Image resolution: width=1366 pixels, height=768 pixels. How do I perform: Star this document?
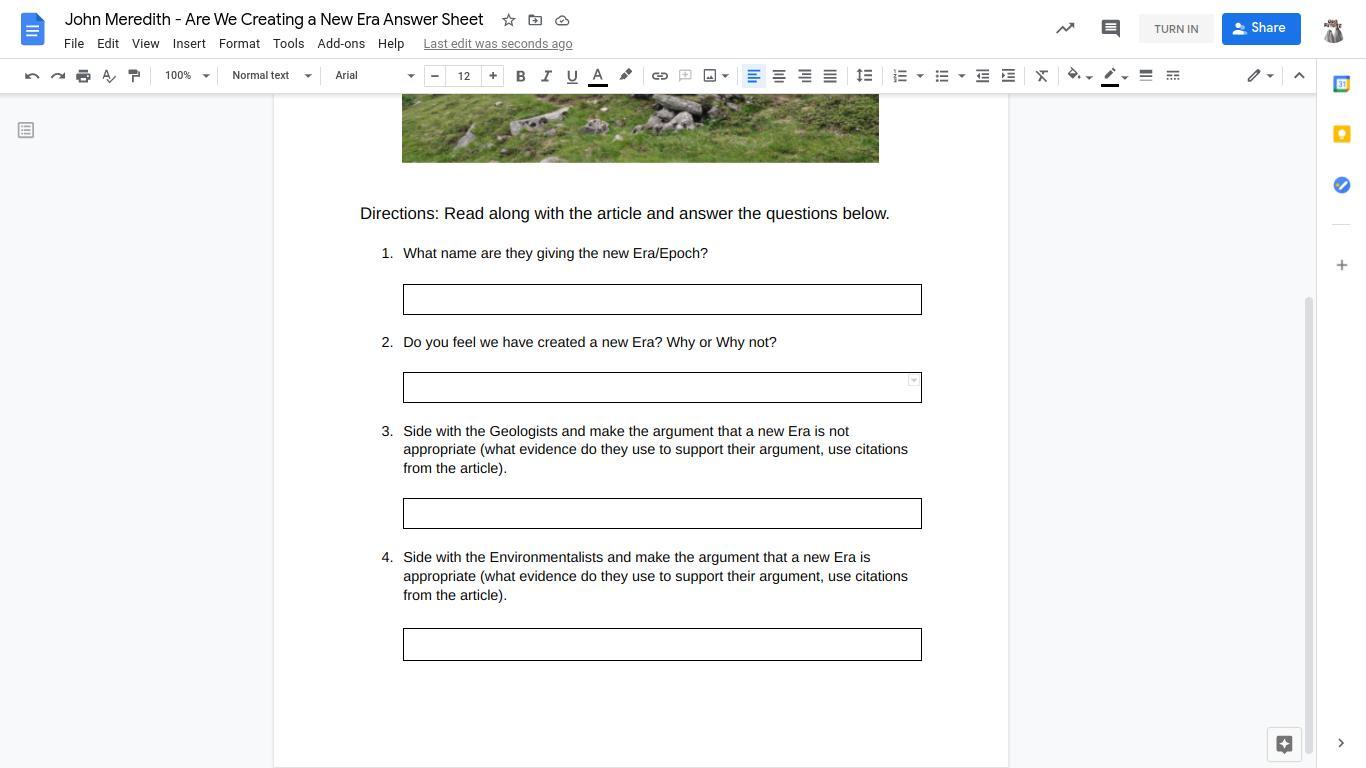point(508,20)
